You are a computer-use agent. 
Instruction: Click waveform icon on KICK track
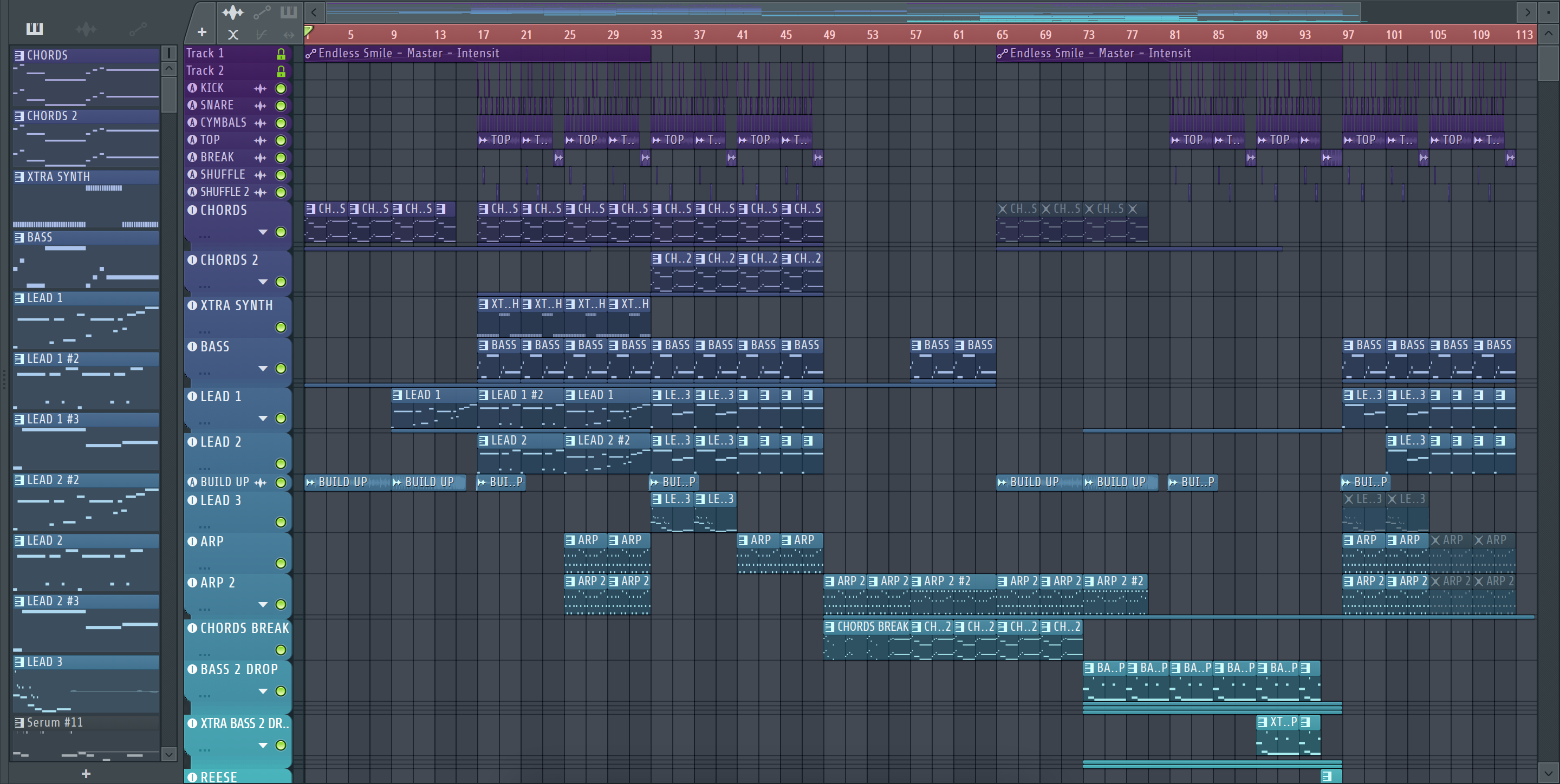[x=261, y=88]
